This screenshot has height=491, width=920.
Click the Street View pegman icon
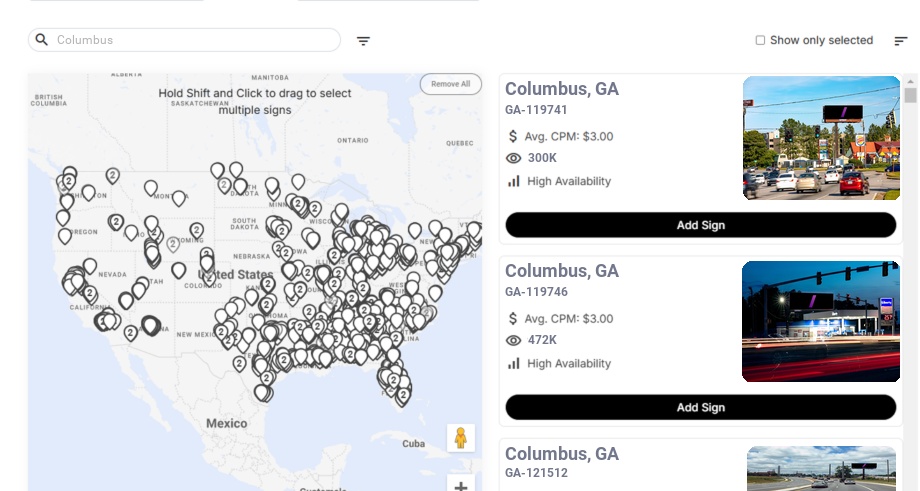[460, 438]
